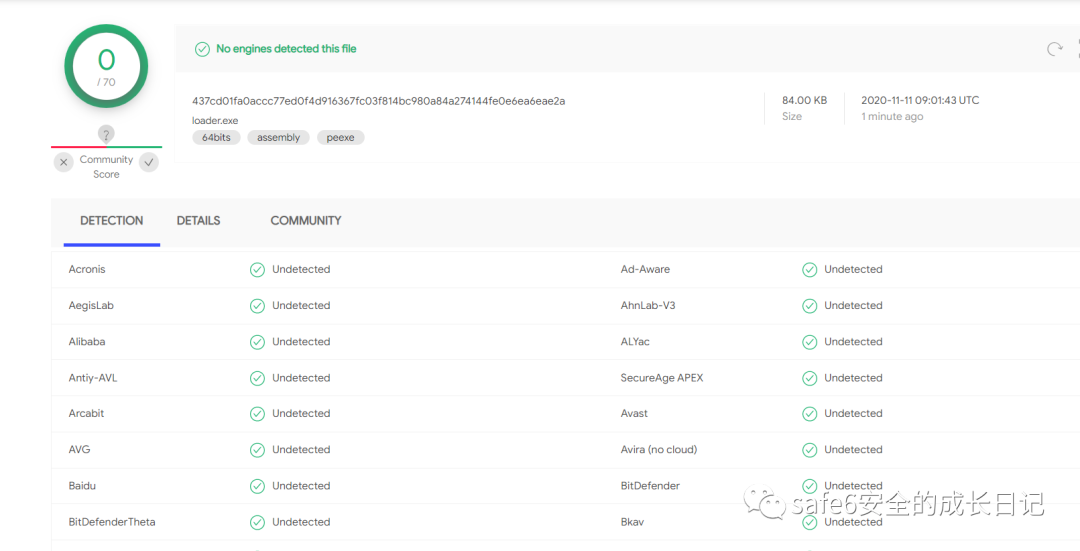
Task: Click the AVG engine name
Action: click(79, 450)
